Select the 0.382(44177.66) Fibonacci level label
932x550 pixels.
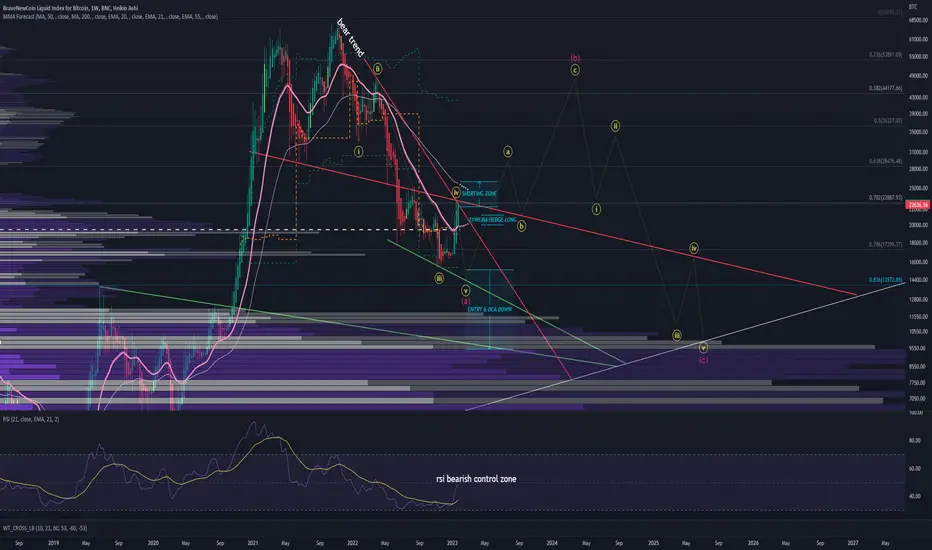[x=886, y=88]
